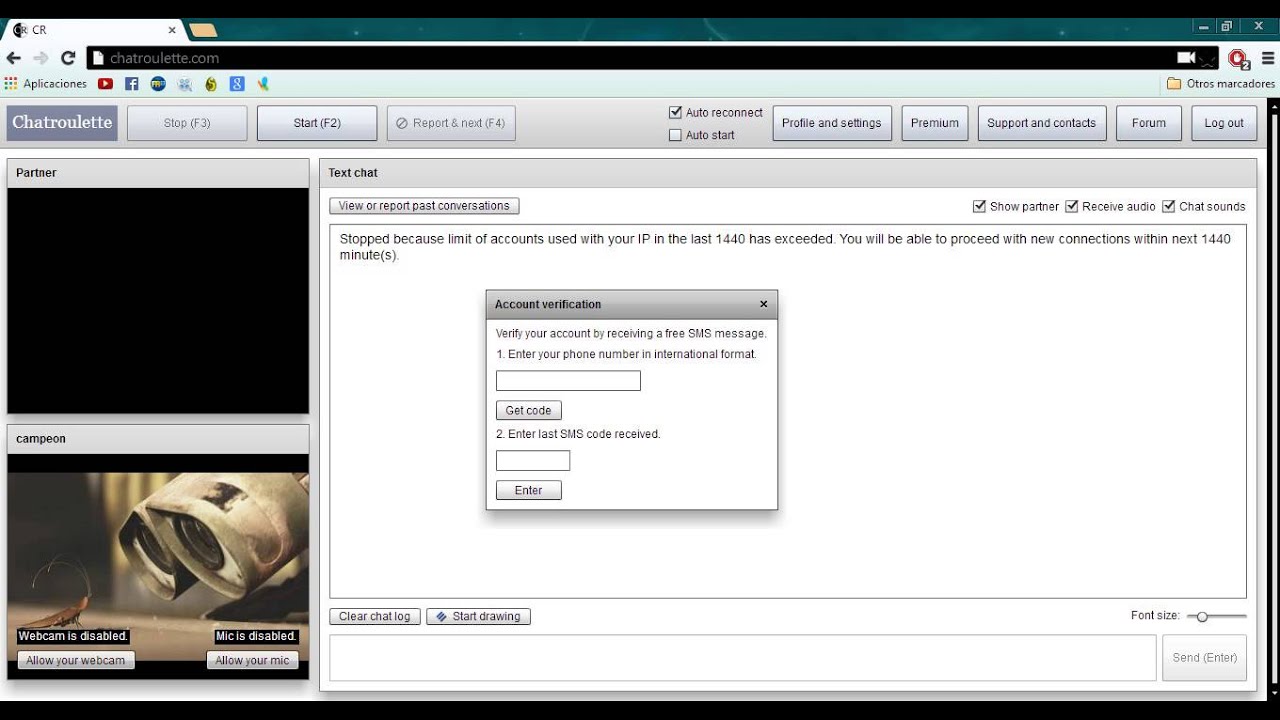Click the Chatroulette logo
Viewport: 1280px width, 720px height.
[62, 123]
